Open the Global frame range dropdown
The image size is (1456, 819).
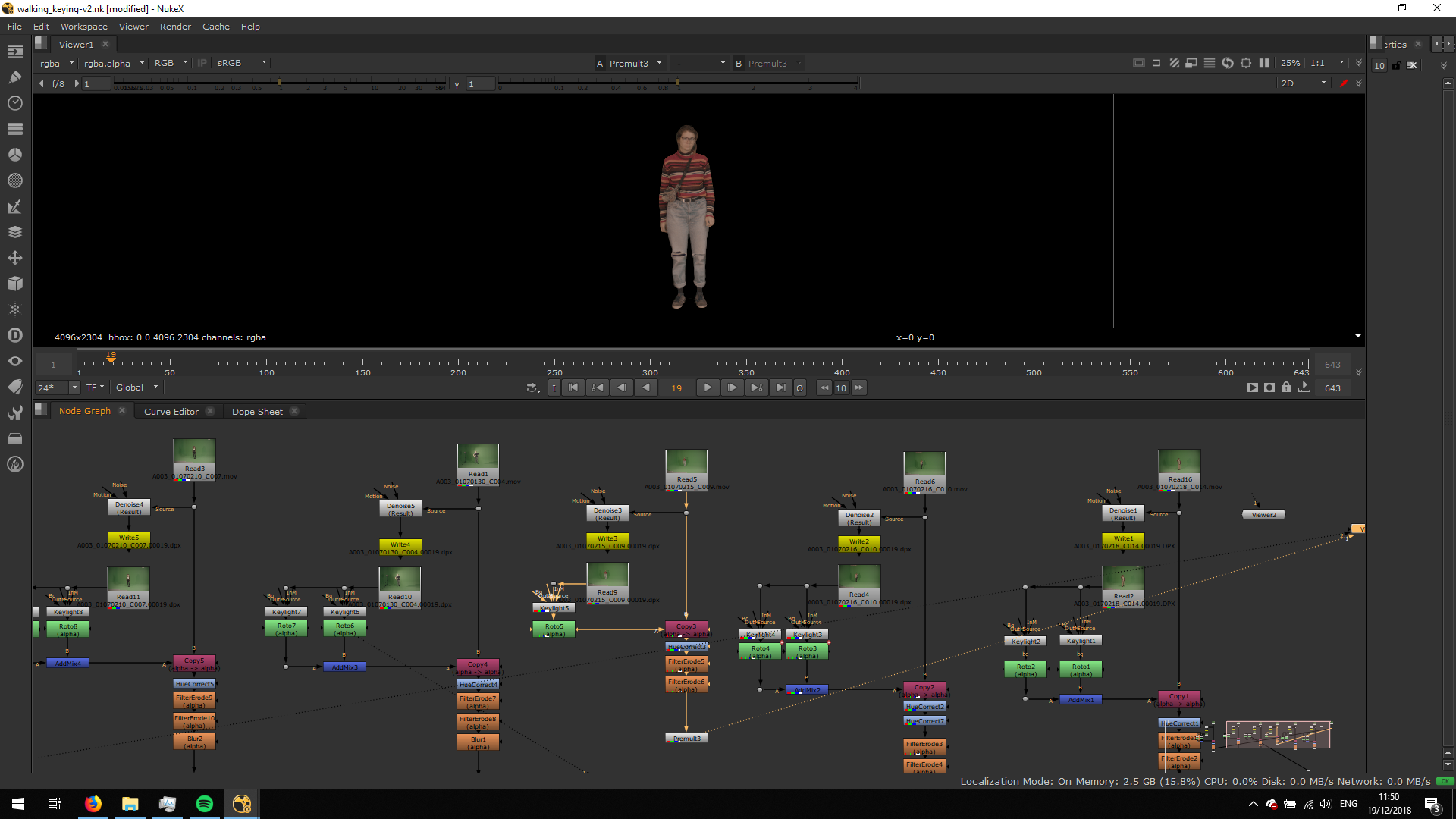pos(136,388)
